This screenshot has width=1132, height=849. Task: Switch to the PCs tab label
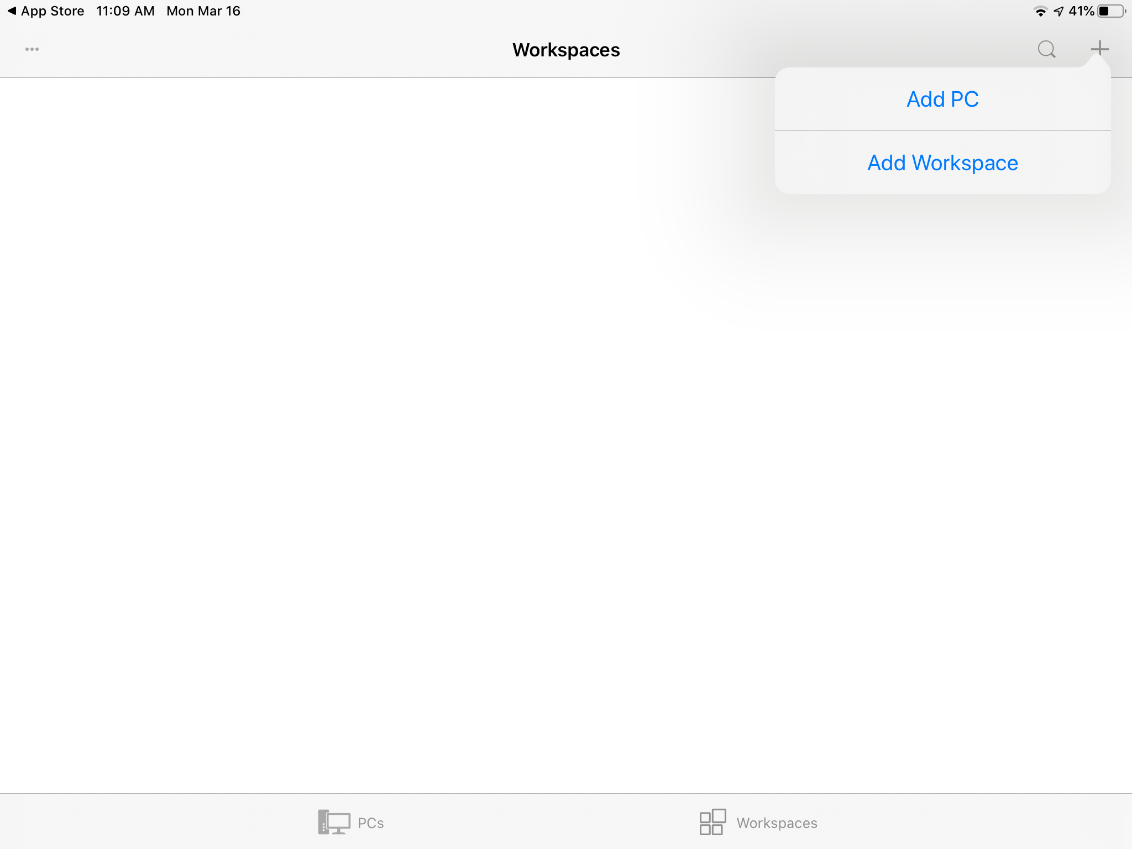pos(371,823)
